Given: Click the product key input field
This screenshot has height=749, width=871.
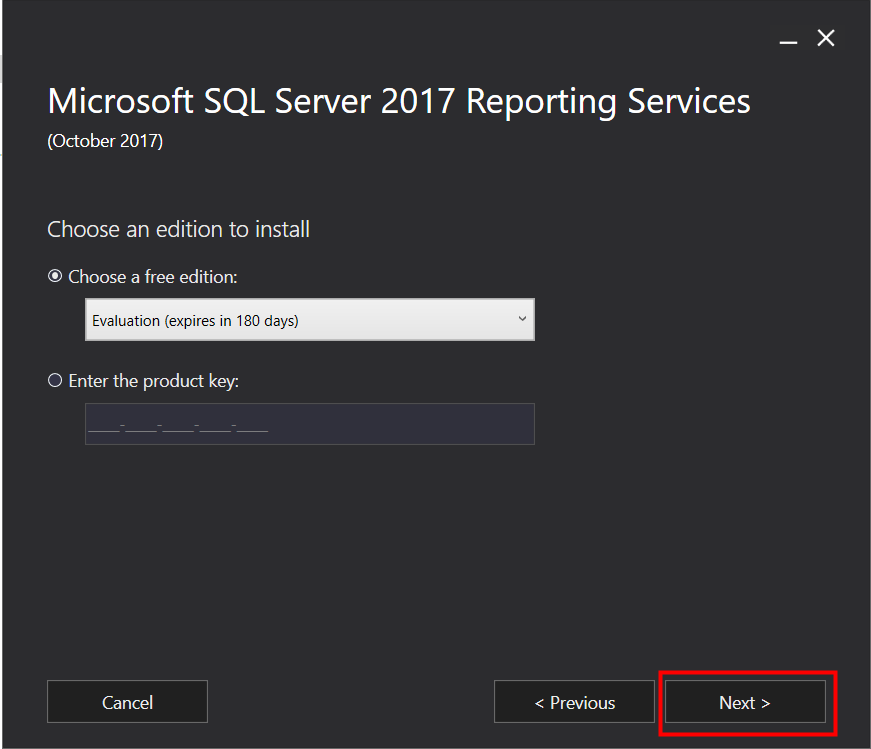Looking at the screenshot, I should point(309,424).
